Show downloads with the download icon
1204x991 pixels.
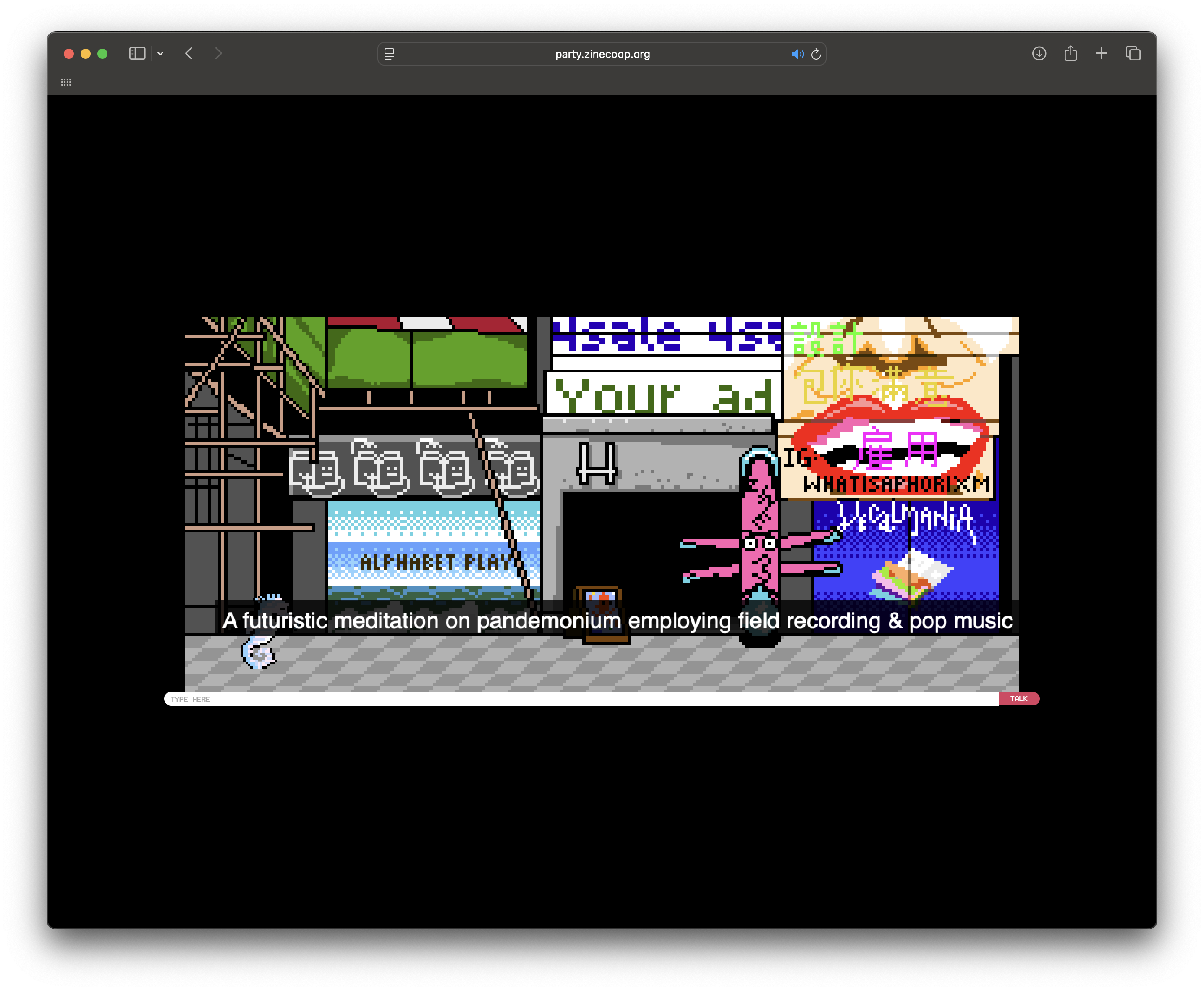click(x=1039, y=54)
